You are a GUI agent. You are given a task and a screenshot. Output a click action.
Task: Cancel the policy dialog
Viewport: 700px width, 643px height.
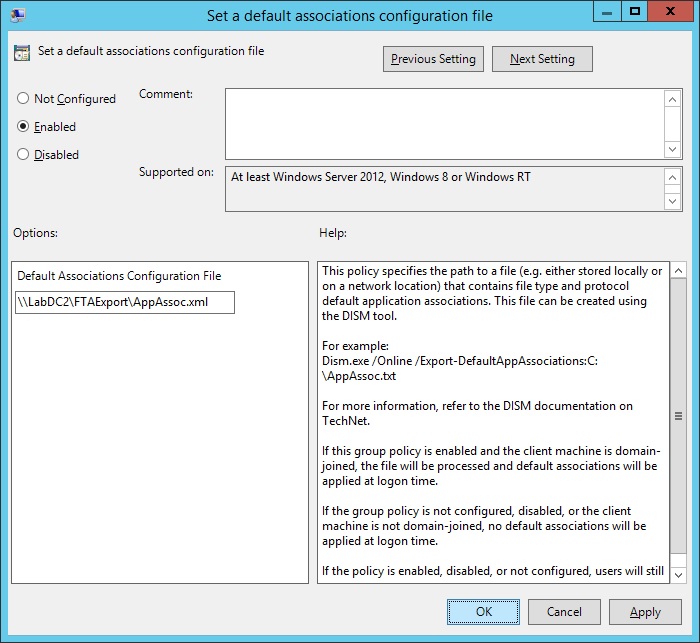(564, 612)
